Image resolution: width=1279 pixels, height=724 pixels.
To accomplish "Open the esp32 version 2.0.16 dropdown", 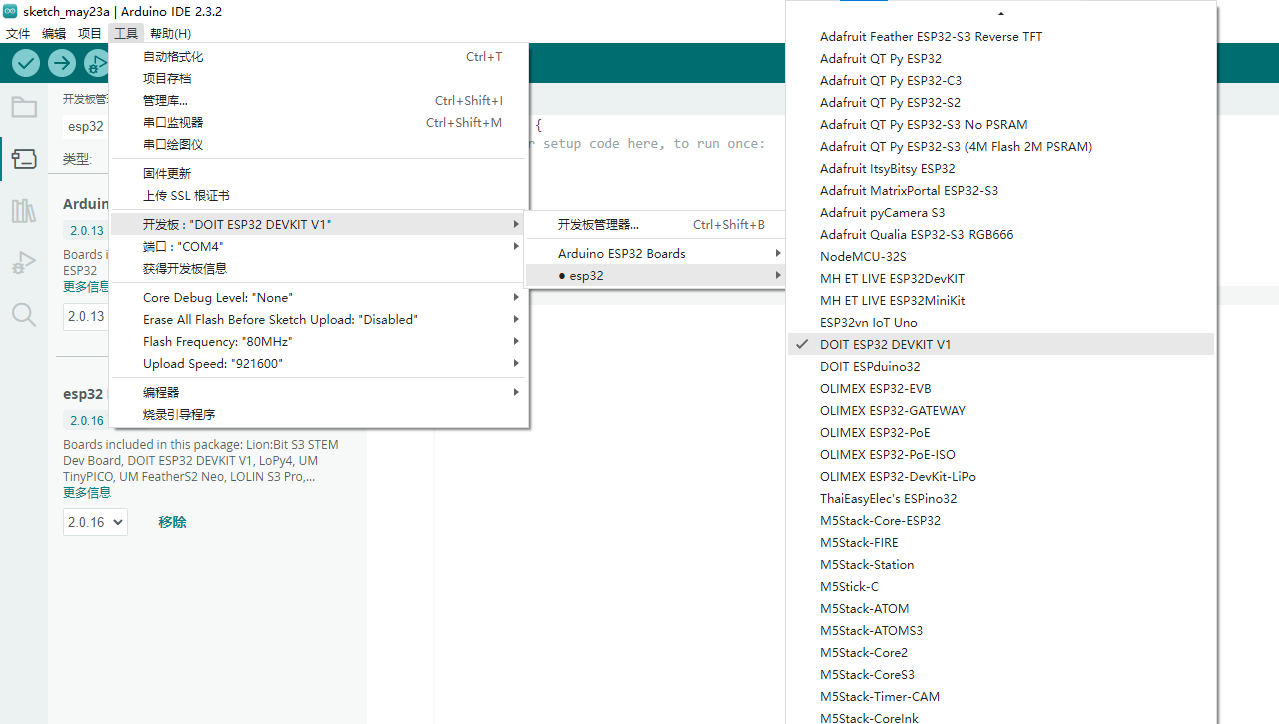I will coord(94,521).
